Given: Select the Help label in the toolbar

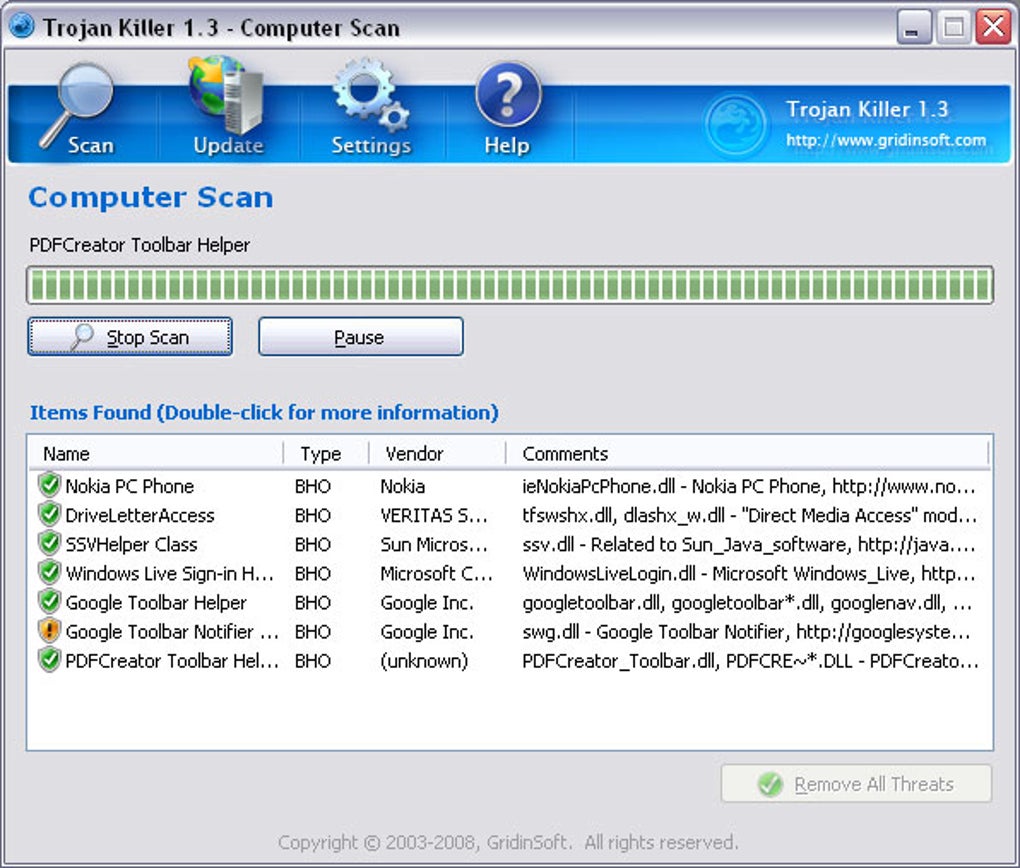Looking at the screenshot, I should [507, 144].
